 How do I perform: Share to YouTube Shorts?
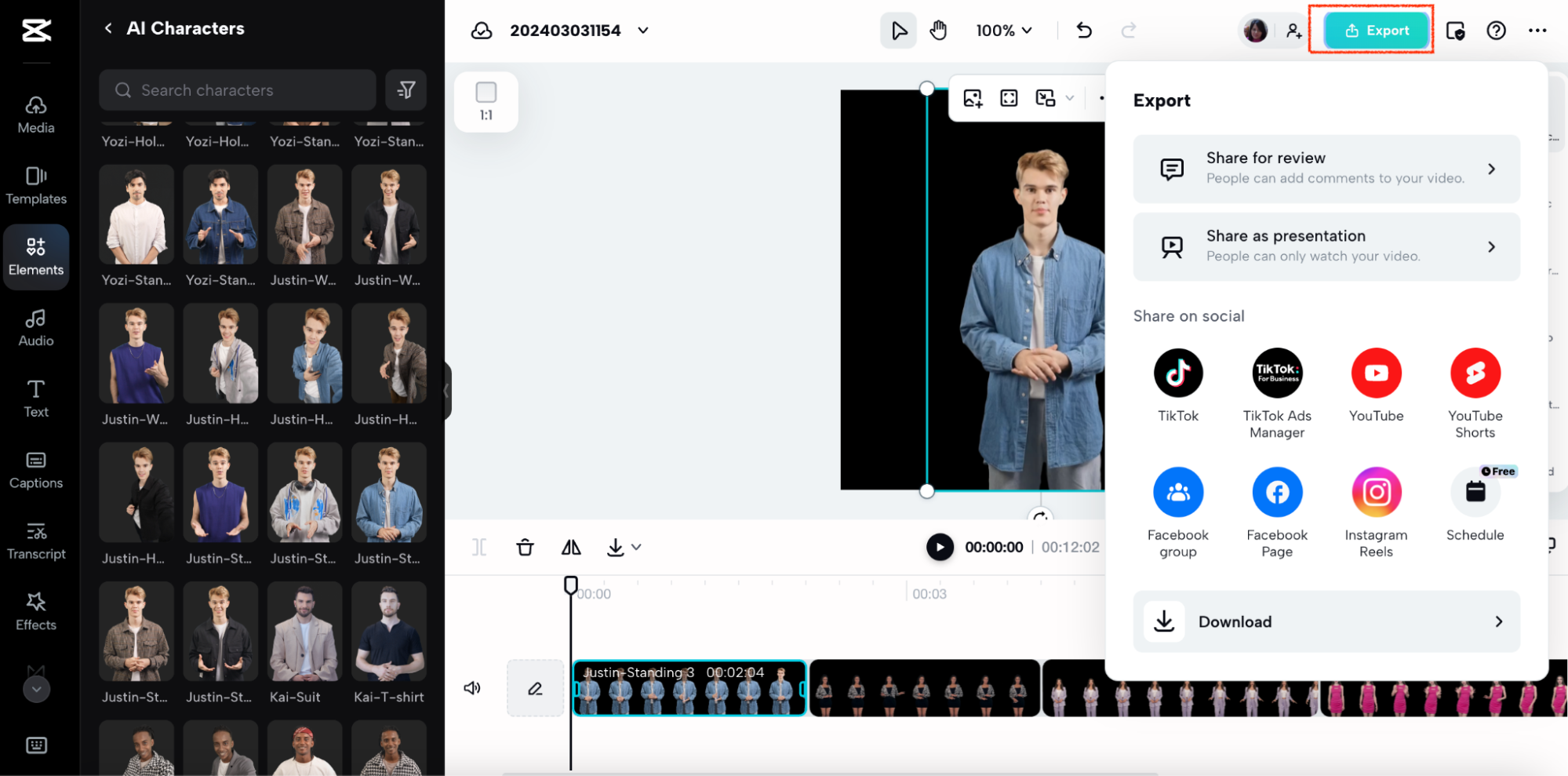pos(1475,394)
